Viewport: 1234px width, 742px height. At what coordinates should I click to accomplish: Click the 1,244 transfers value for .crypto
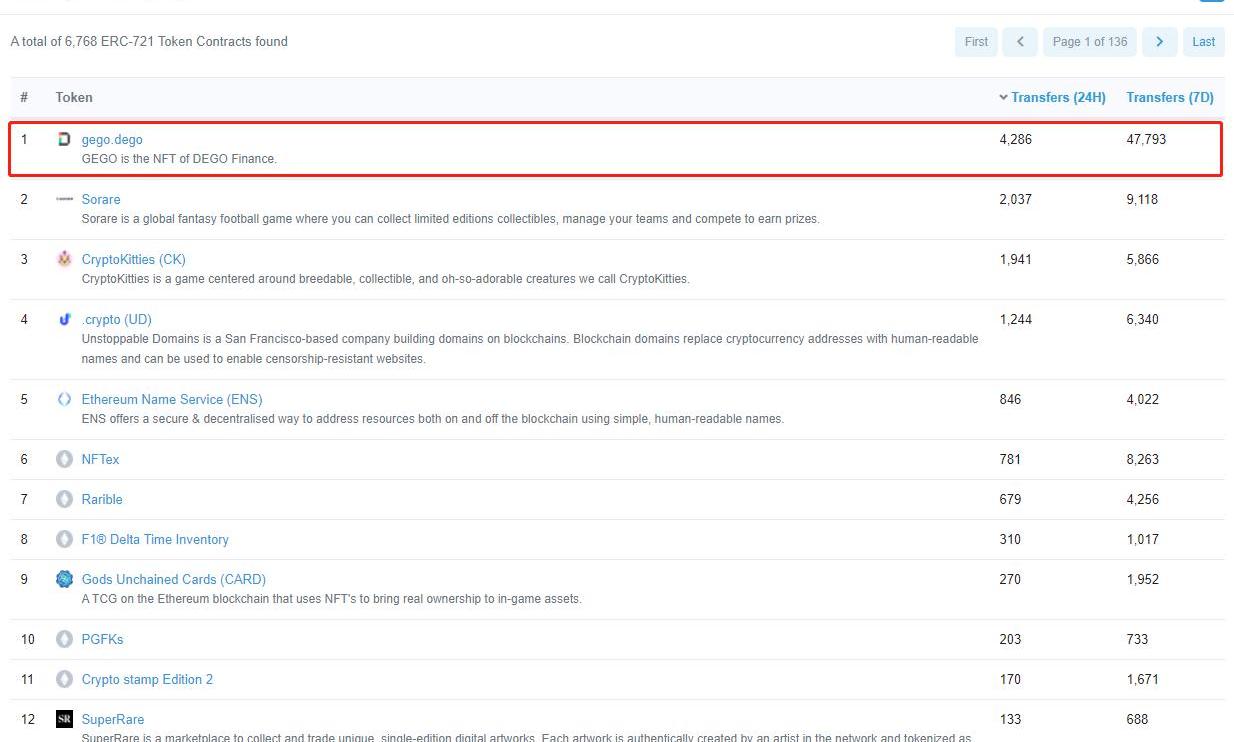pos(1015,319)
